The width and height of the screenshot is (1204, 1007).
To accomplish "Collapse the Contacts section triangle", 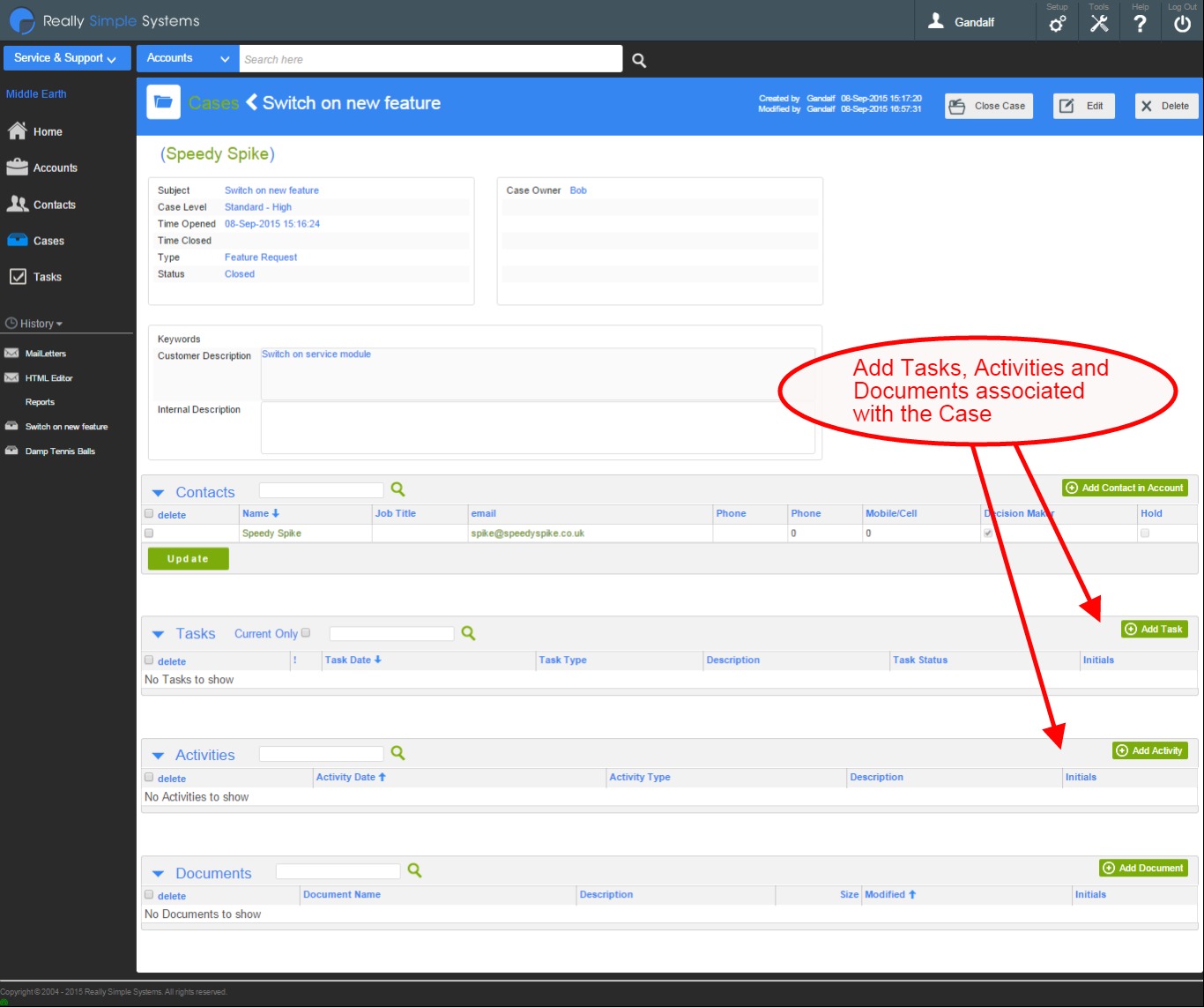I will pyautogui.click(x=158, y=493).
